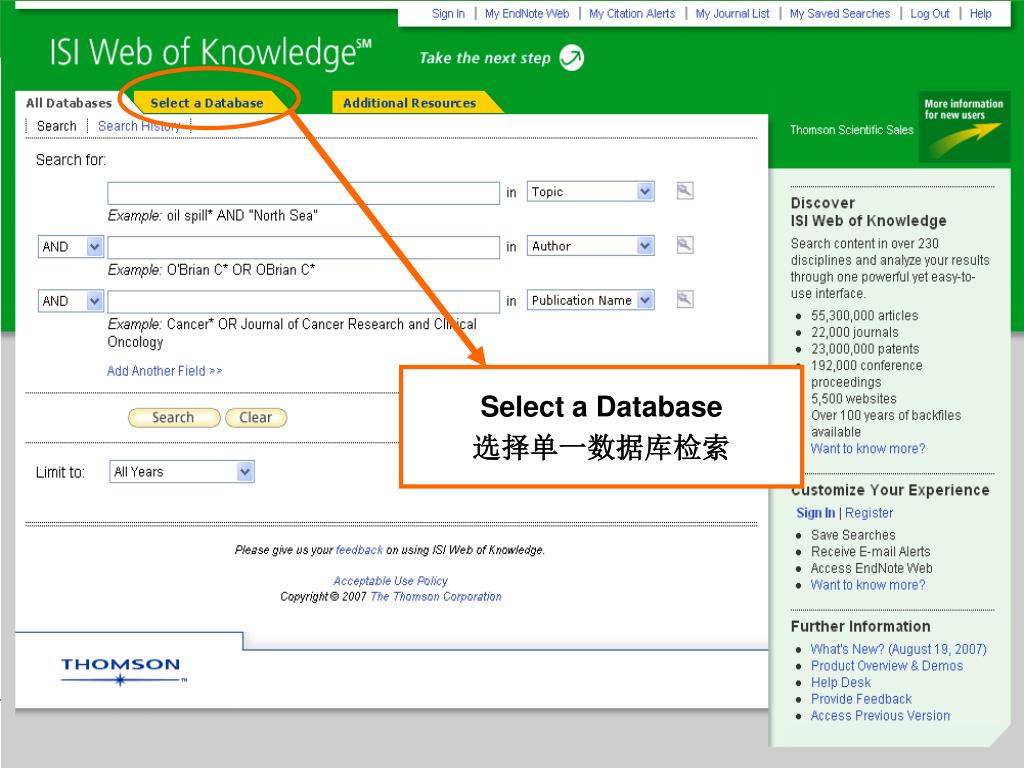1024x768 pixels.
Task: Select the Search sub-tab
Action: tap(57, 126)
